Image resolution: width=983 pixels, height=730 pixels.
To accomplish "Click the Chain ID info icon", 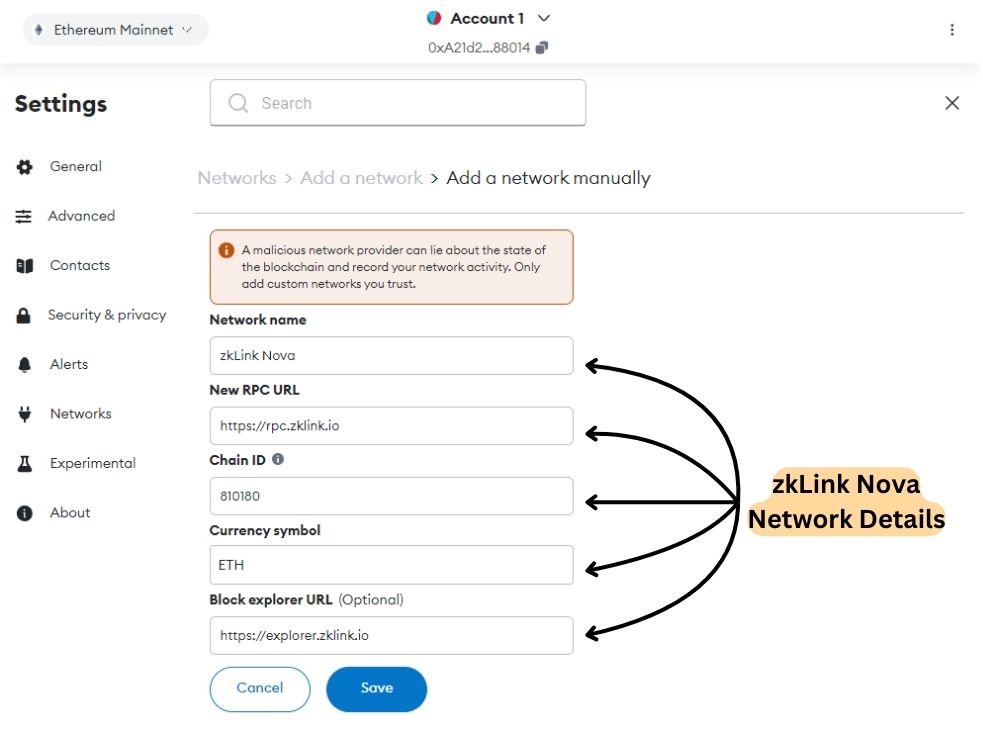I will [278, 459].
